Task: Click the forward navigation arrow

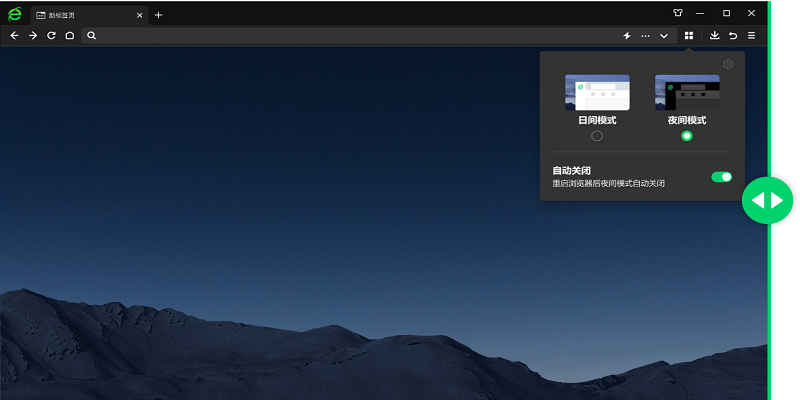Action: (33, 35)
